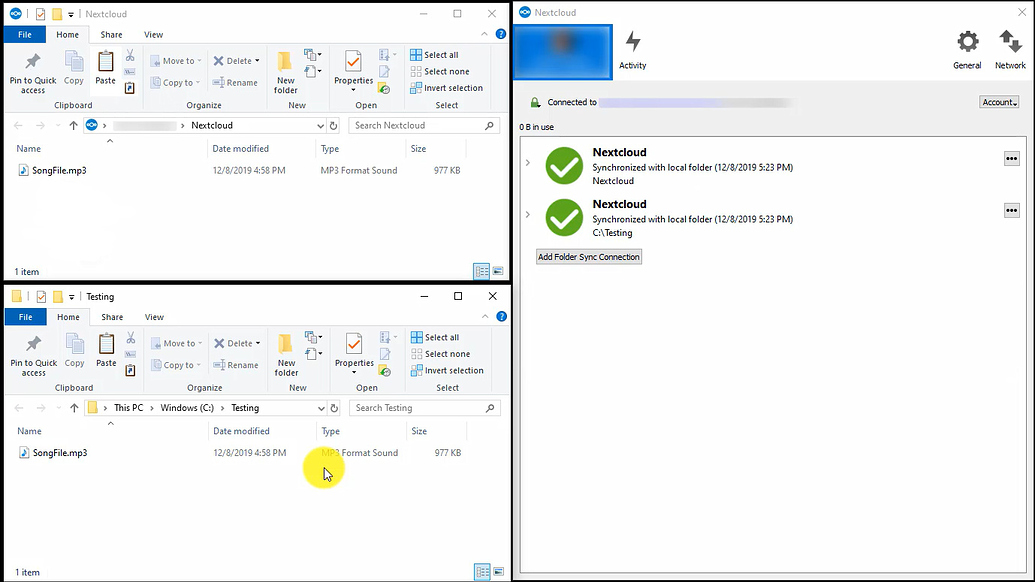
Task: Click Paste in the Testing window ribbon
Action: pyautogui.click(x=106, y=351)
